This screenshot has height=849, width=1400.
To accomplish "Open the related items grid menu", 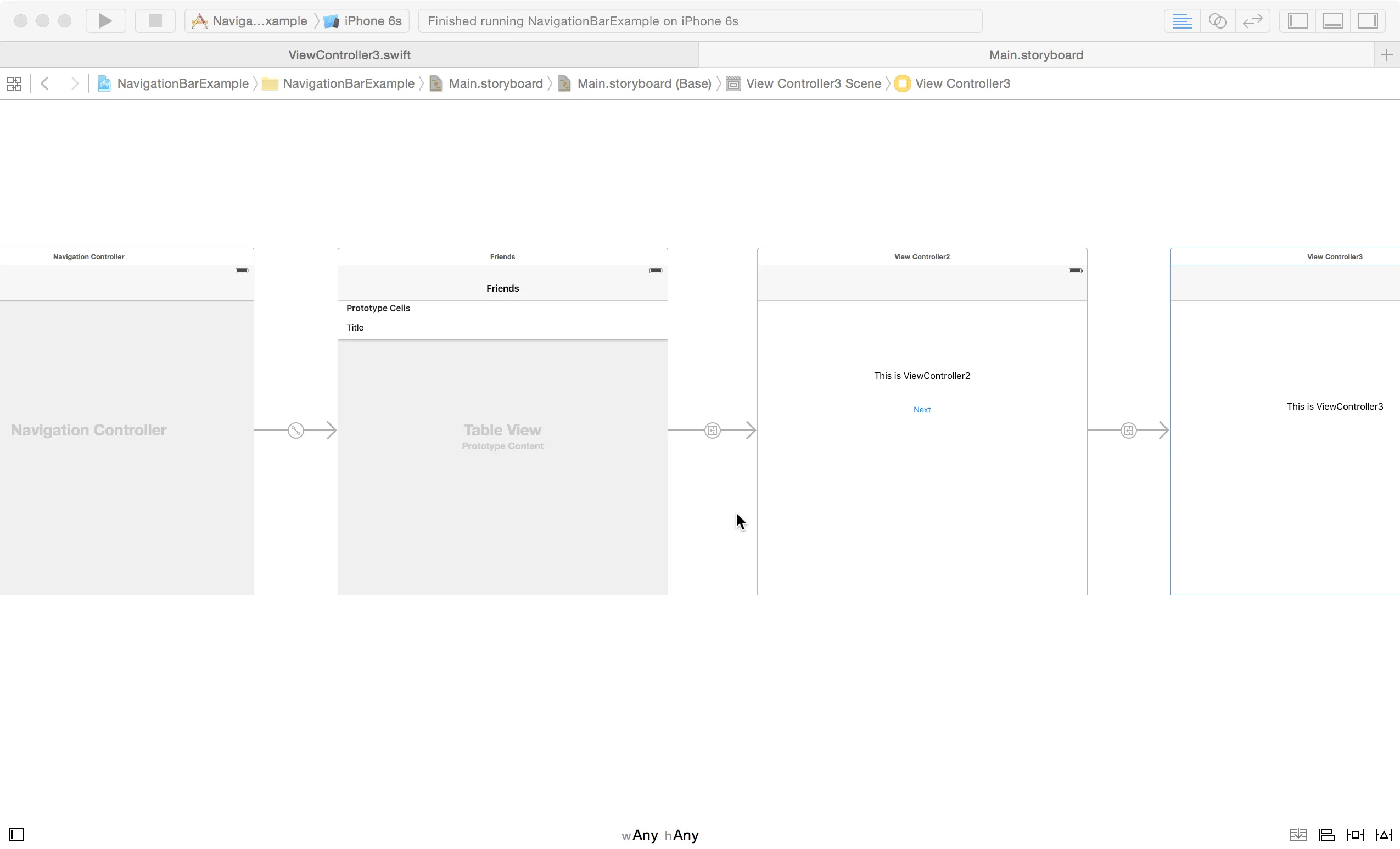I will pos(14,83).
